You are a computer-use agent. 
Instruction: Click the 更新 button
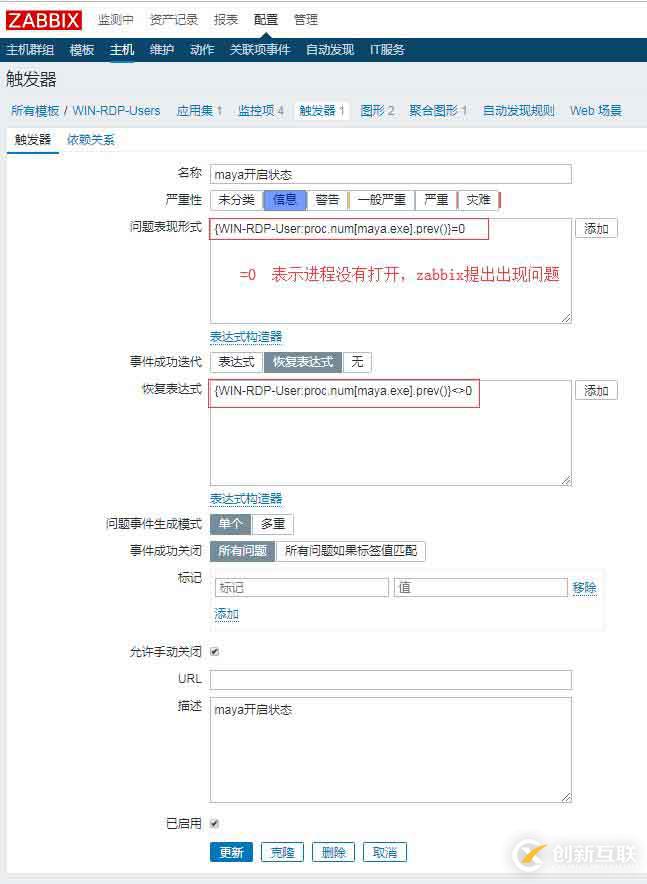tap(231, 852)
